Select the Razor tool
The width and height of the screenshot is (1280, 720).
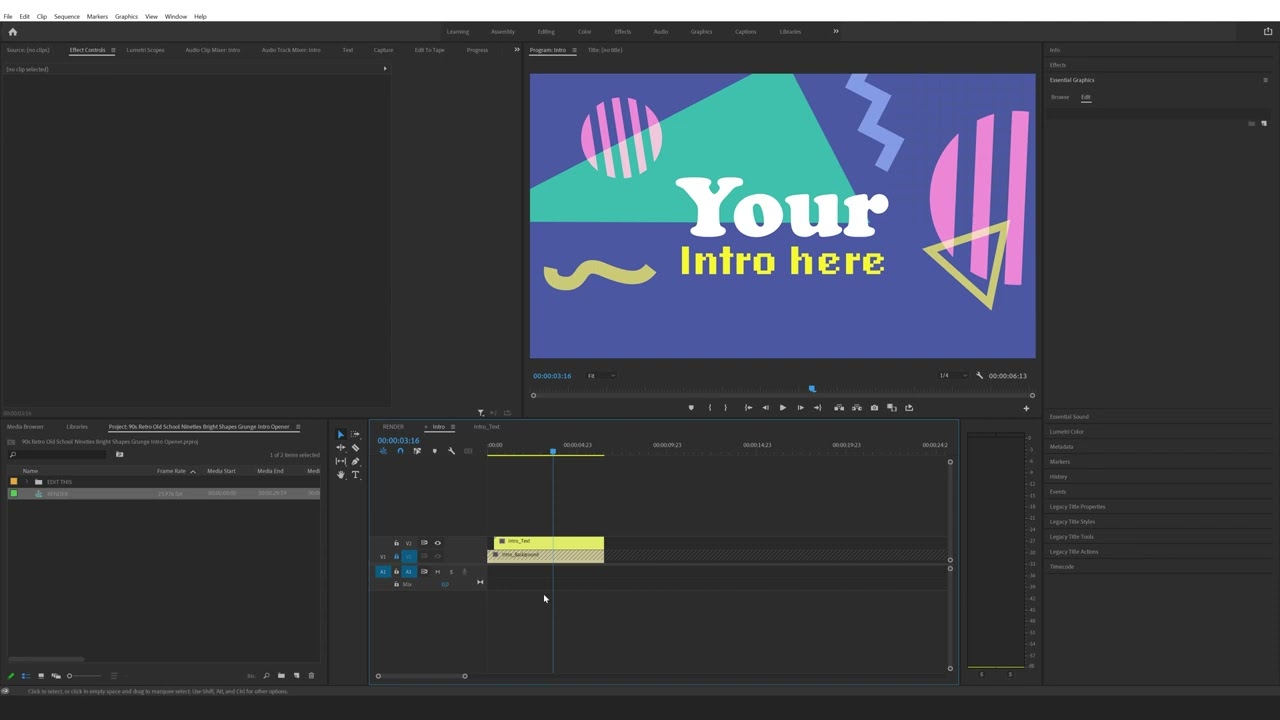tap(355, 448)
